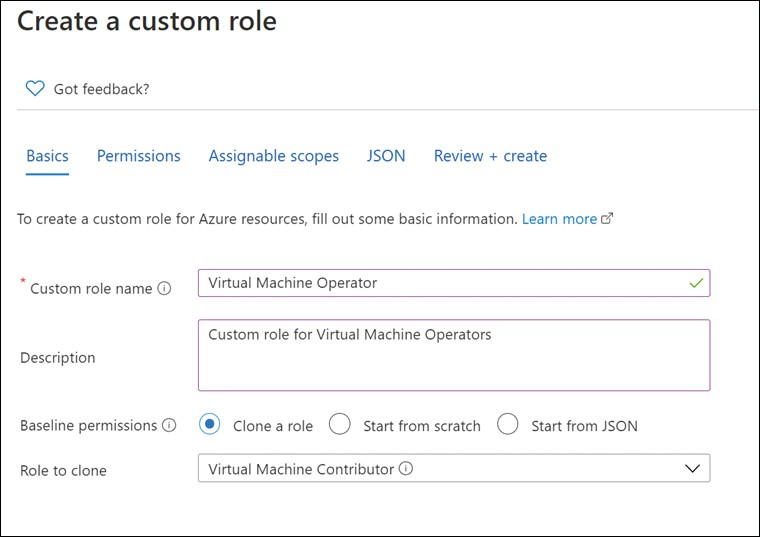The width and height of the screenshot is (760, 537).
Task: Click the Role to clone label
Action: (x=63, y=471)
